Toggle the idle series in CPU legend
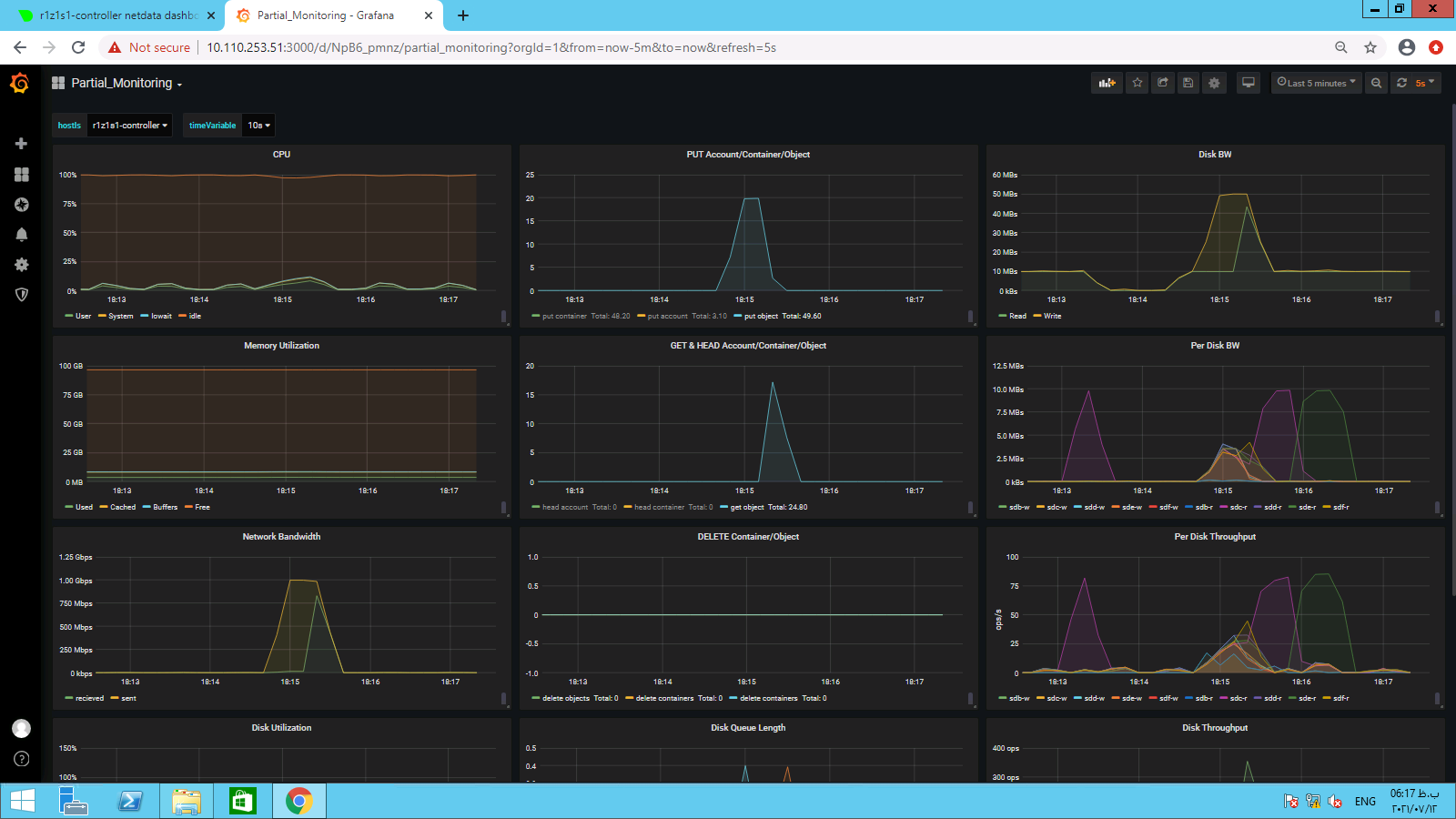This screenshot has width=1456, height=819. pyautogui.click(x=194, y=317)
